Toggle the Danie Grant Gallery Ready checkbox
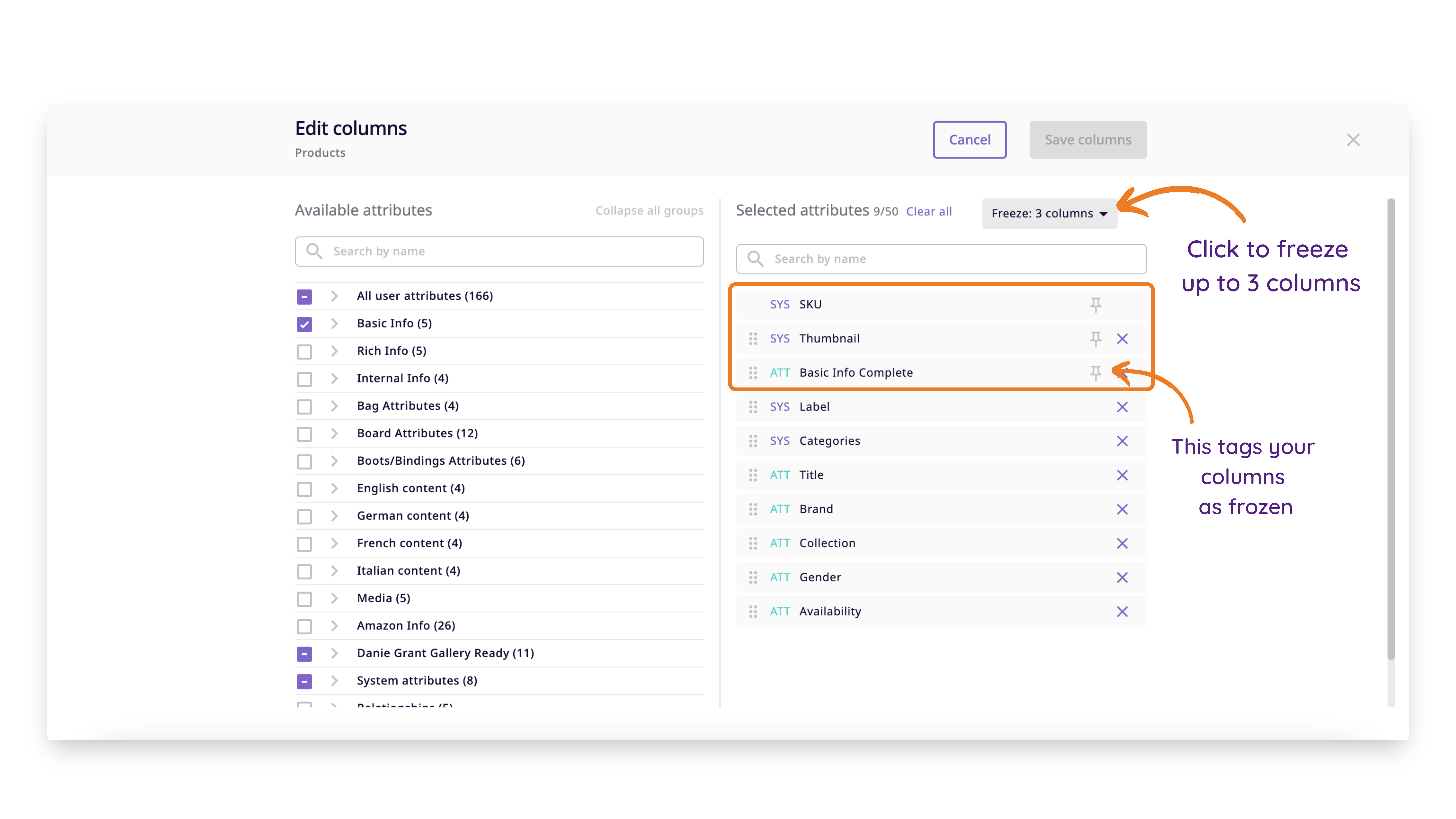The height and width of the screenshot is (819, 1456). click(x=304, y=654)
